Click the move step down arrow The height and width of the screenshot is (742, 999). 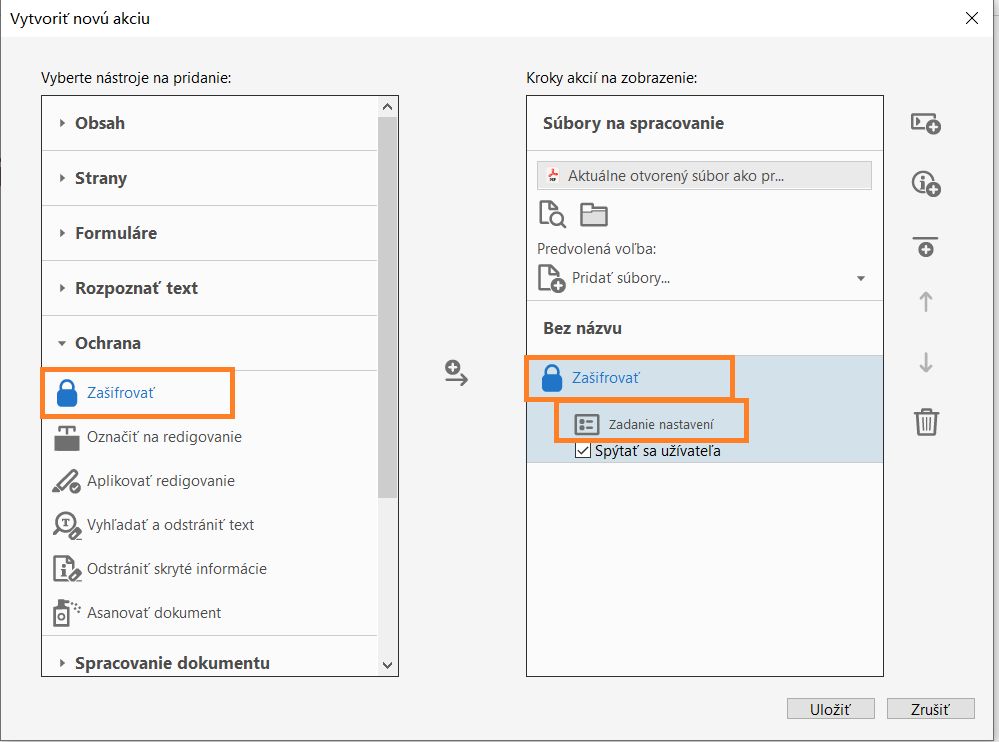click(926, 362)
